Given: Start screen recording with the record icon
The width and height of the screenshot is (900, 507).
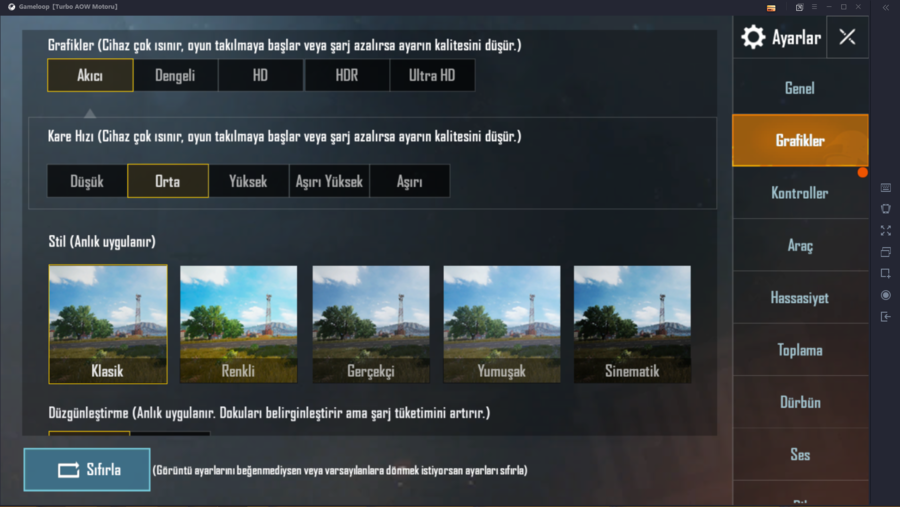Looking at the screenshot, I should tap(886, 295).
